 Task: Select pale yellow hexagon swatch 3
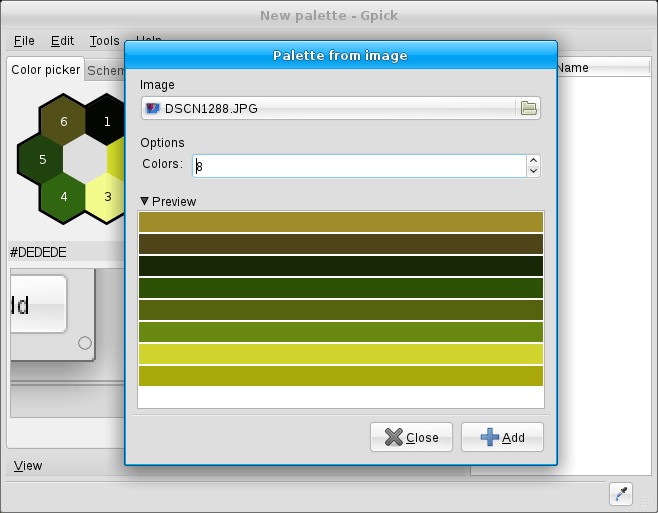point(106,197)
